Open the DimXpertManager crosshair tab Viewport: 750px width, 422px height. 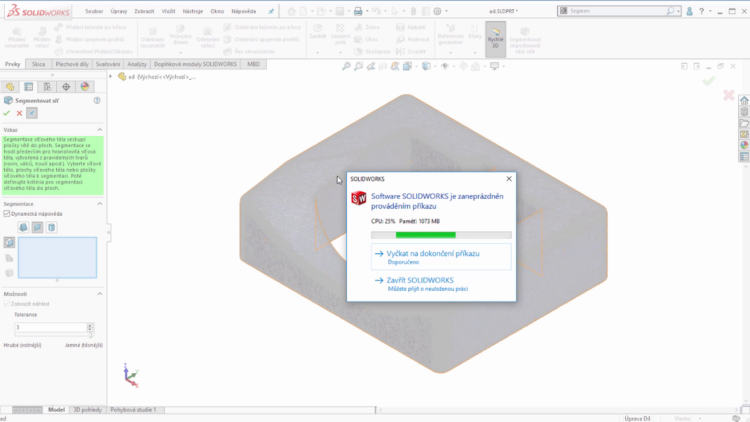(x=66, y=87)
